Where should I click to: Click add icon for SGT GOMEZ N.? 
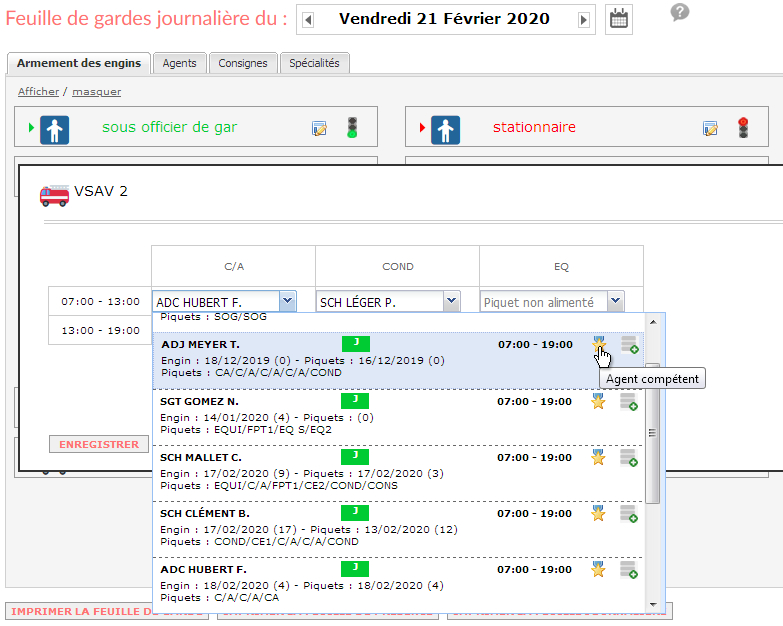(x=629, y=402)
